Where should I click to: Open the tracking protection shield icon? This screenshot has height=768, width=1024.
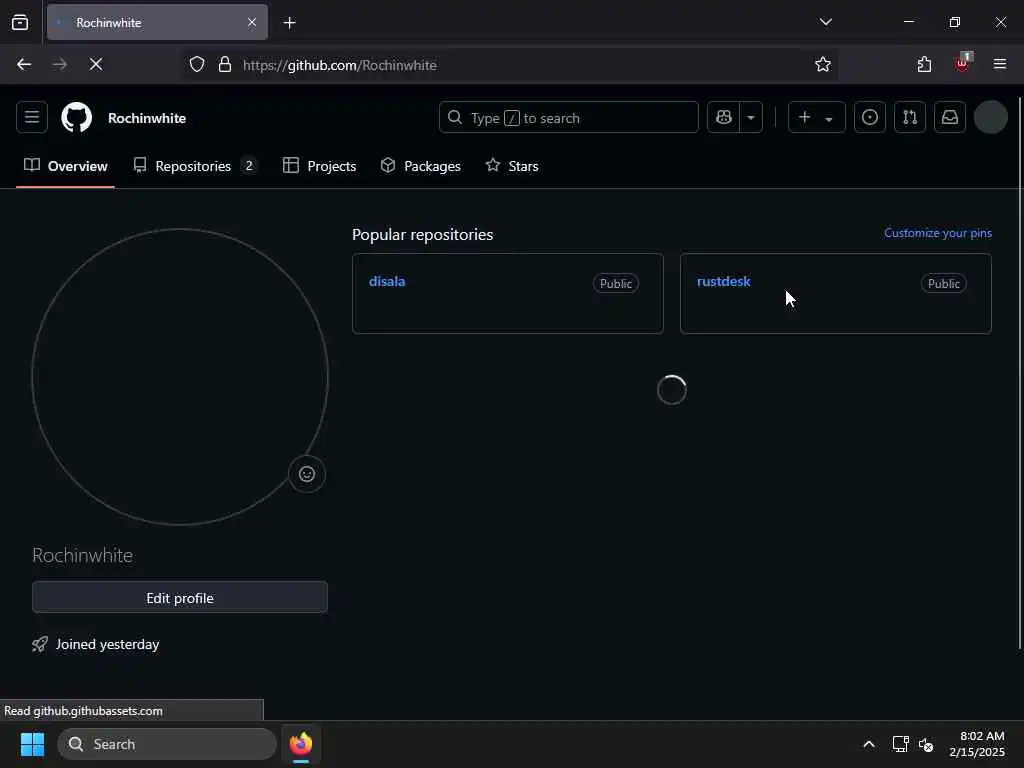click(x=197, y=64)
